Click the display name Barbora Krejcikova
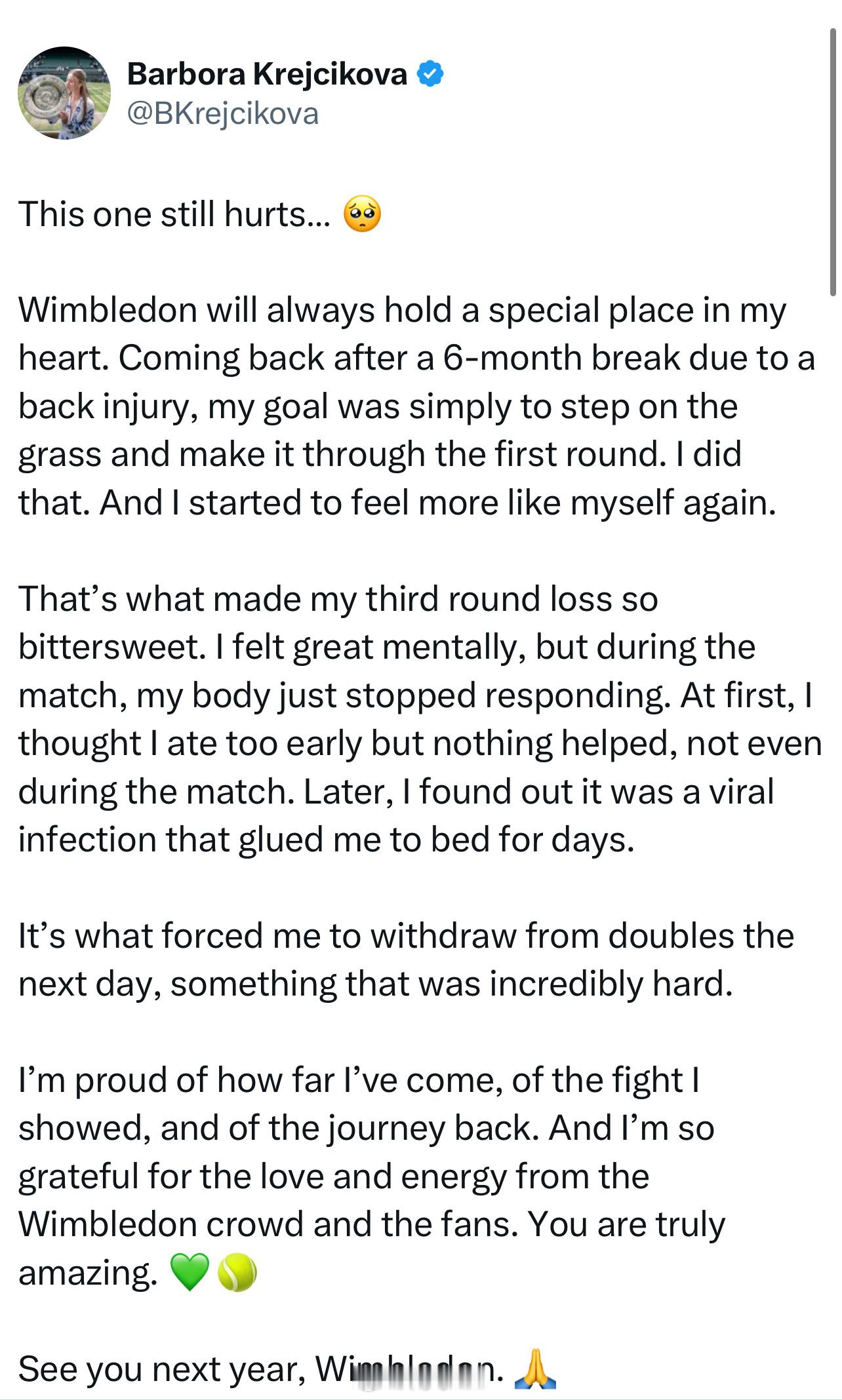Viewport: 842px width, 1400px height. click(267, 73)
